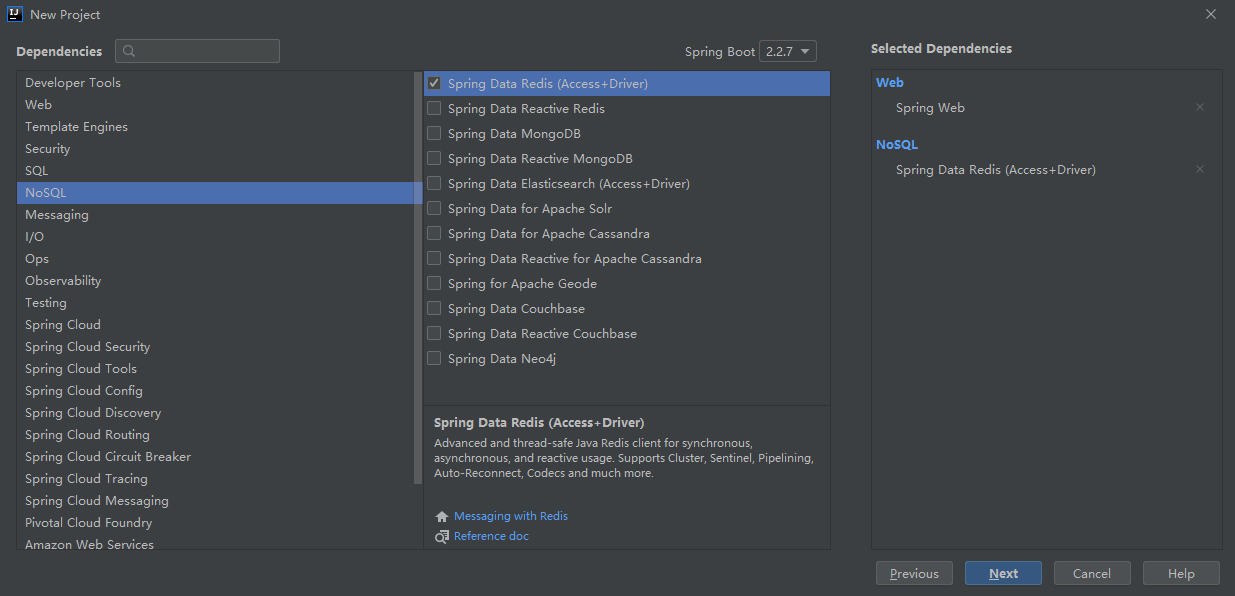Select Spring Data Redis in Selected Dependencies
The width and height of the screenshot is (1235, 596).
tap(996, 169)
